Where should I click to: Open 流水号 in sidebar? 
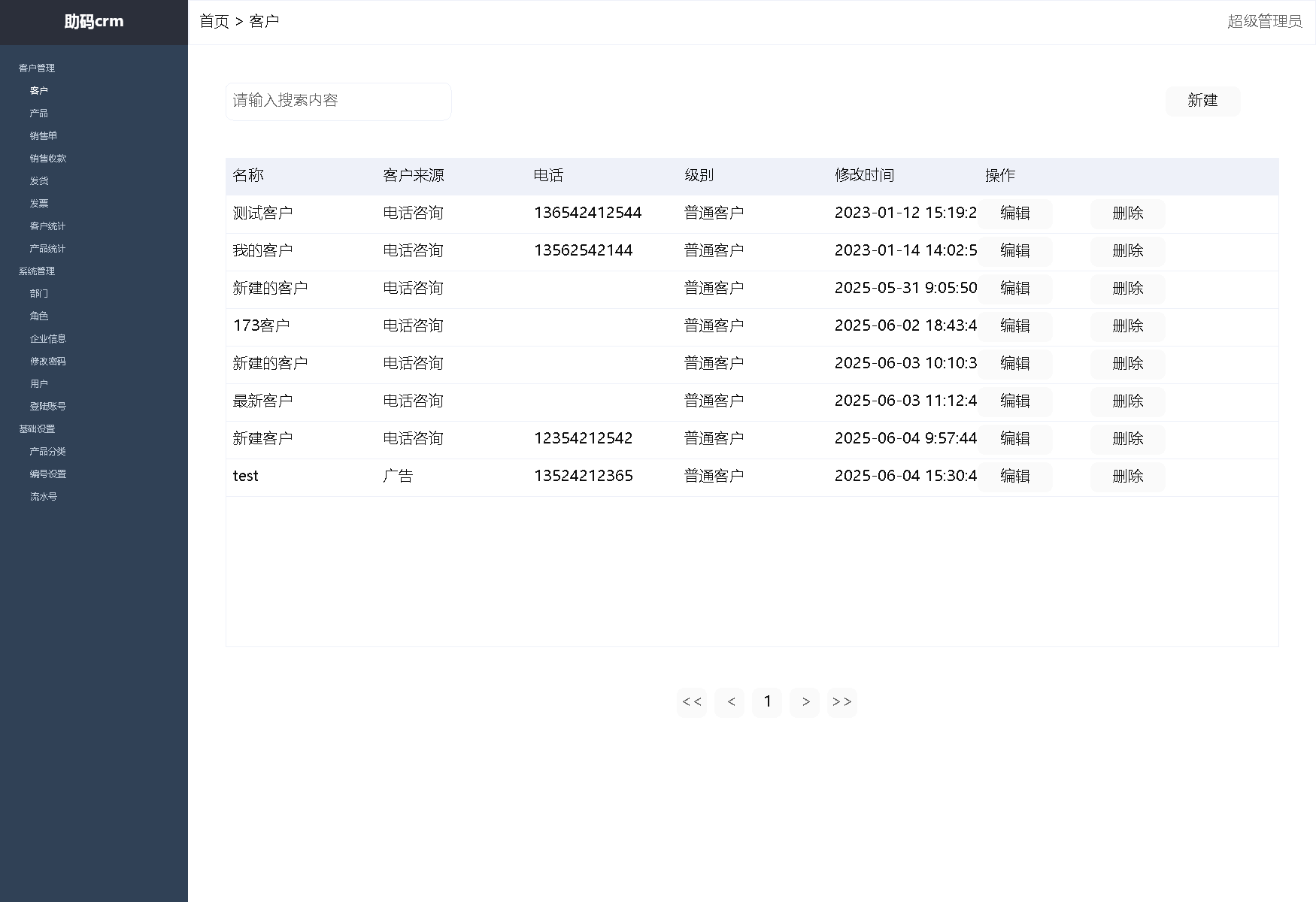44,496
